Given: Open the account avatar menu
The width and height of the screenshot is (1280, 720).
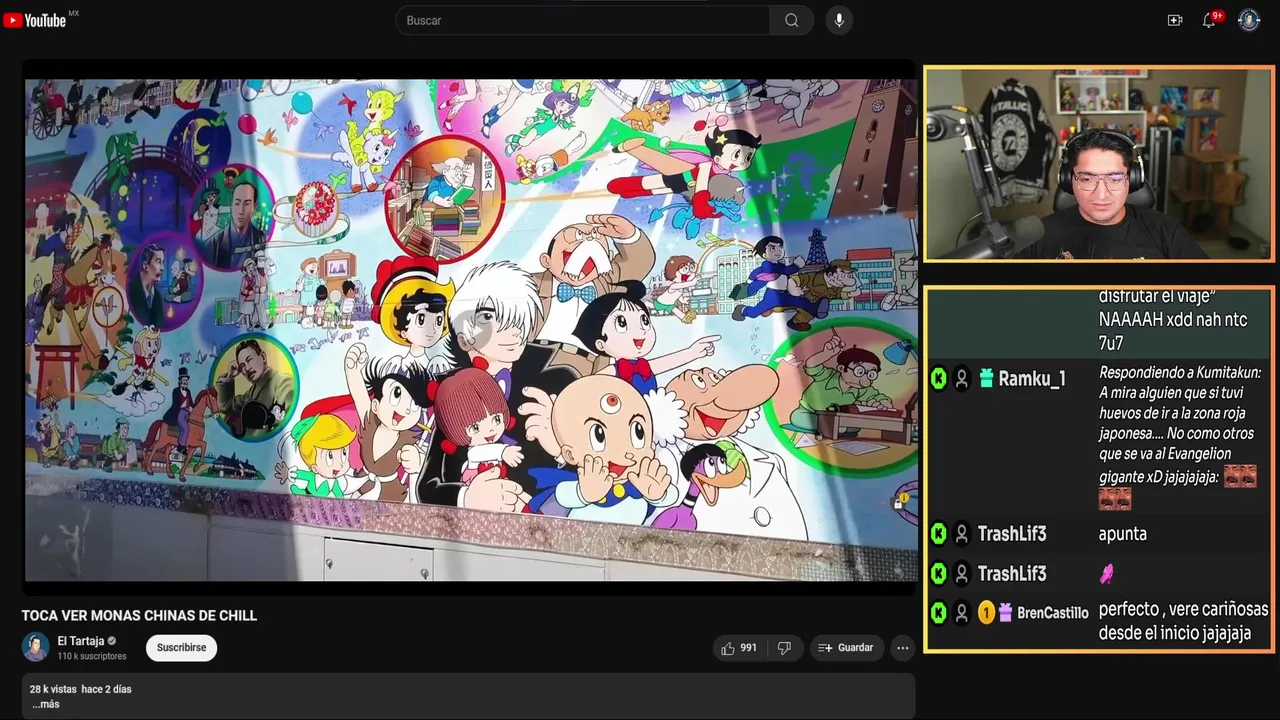Looking at the screenshot, I should 1249,20.
